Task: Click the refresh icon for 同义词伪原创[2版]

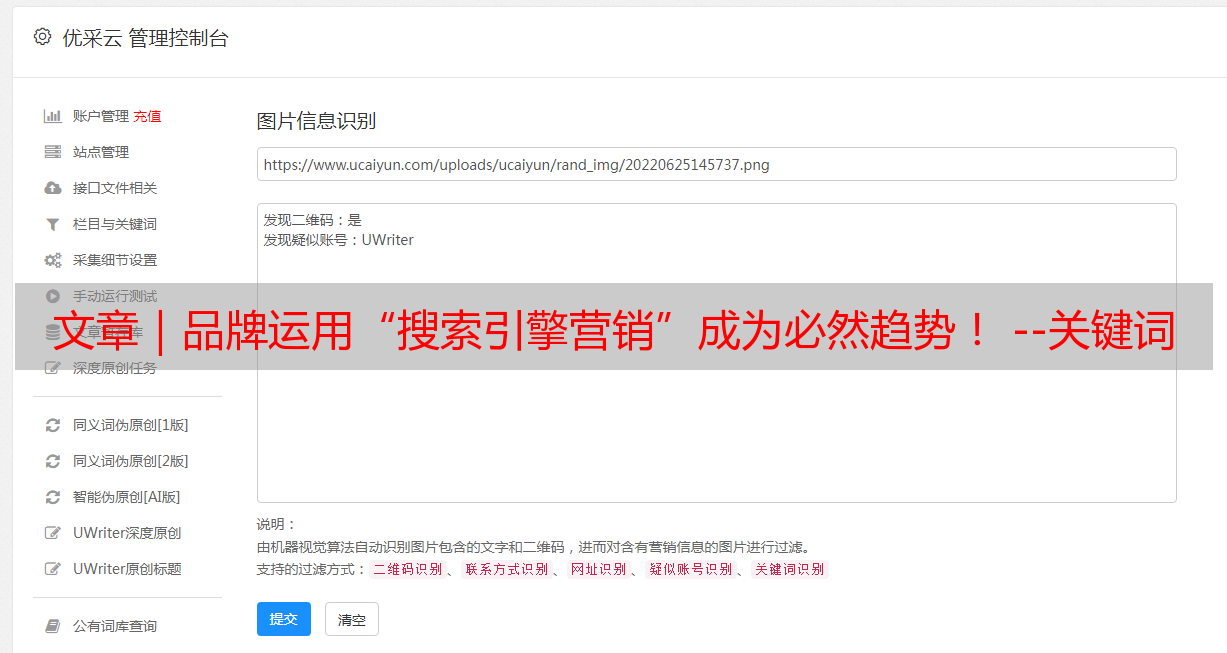Action: click(53, 461)
